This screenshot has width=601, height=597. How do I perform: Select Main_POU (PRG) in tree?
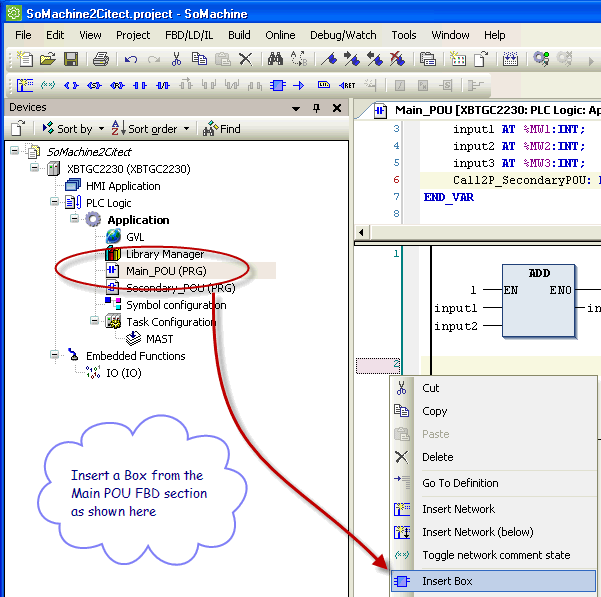point(166,271)
